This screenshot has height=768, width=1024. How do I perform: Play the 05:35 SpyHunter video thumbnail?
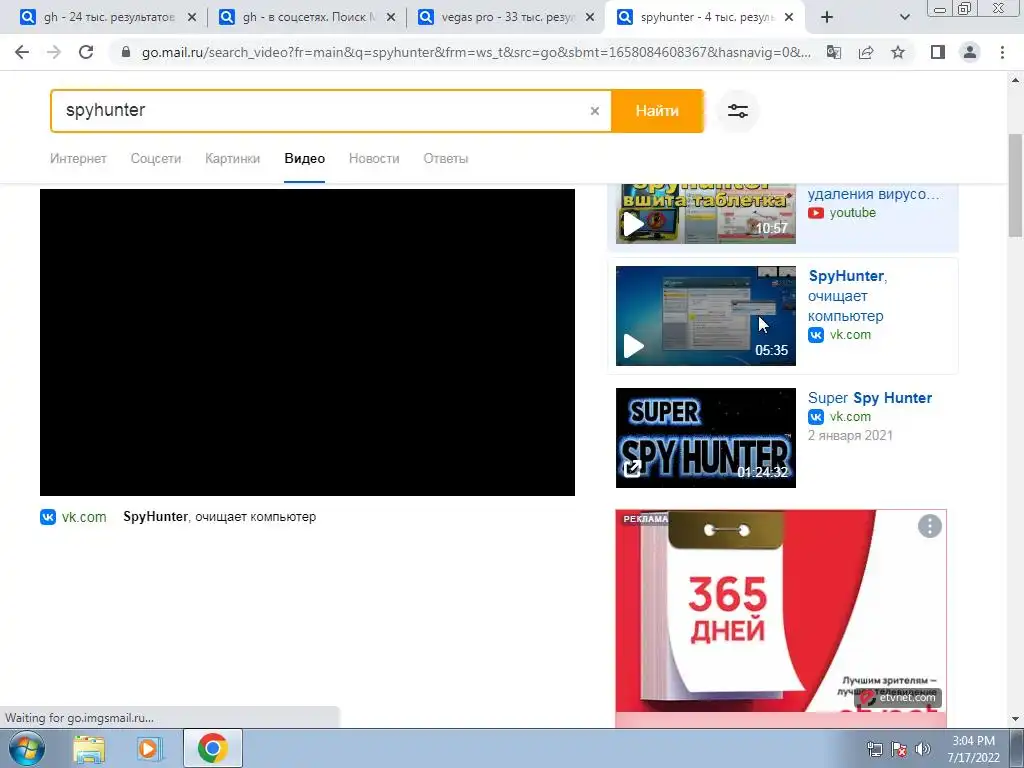[705, 315]
